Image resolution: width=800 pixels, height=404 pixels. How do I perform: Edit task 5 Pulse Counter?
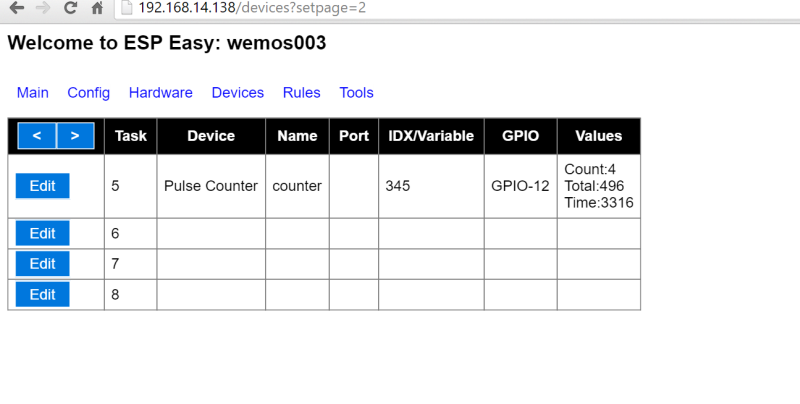(x=42, y=186)
